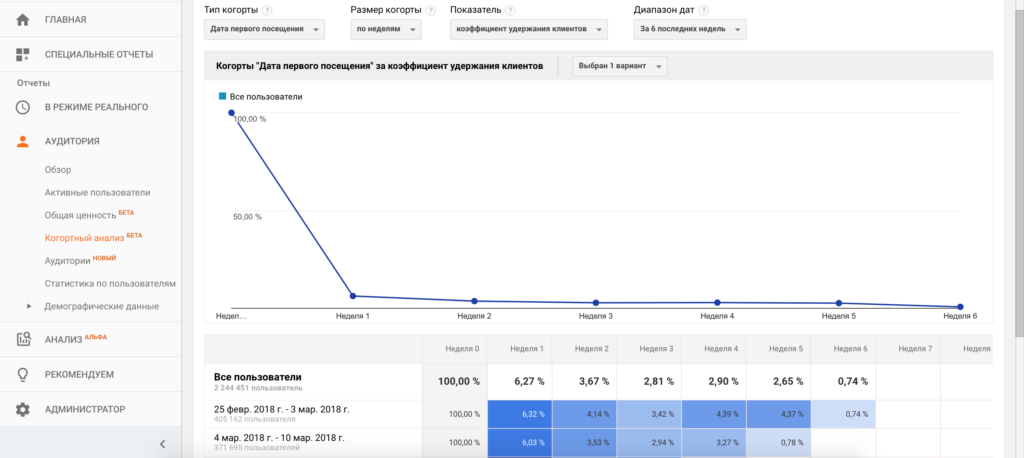Click the Анализ section icon
The height and width of the screenshot is (458, 1024).
click(23, 338)
